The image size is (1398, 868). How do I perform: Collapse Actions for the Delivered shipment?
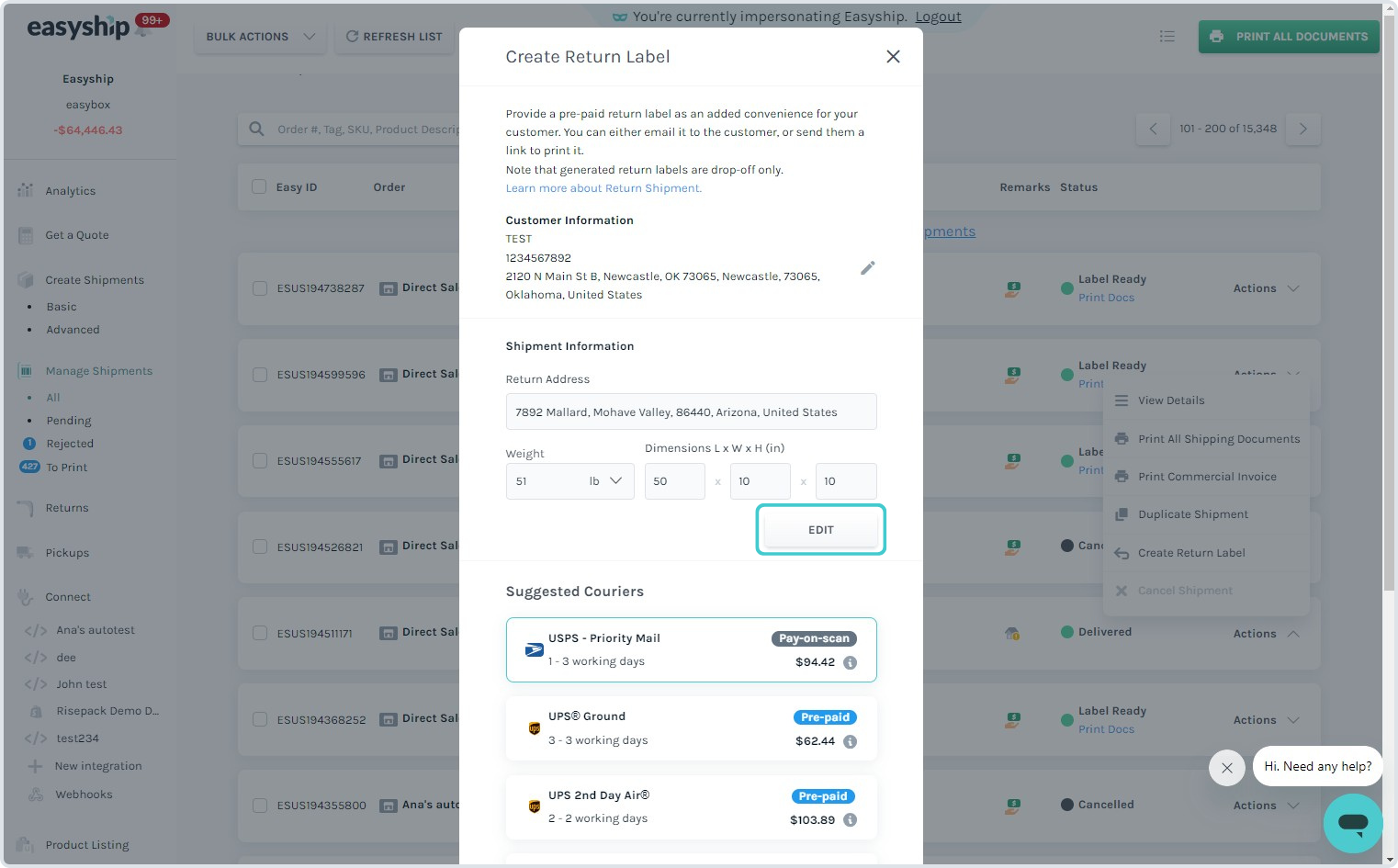point(1266,634)
